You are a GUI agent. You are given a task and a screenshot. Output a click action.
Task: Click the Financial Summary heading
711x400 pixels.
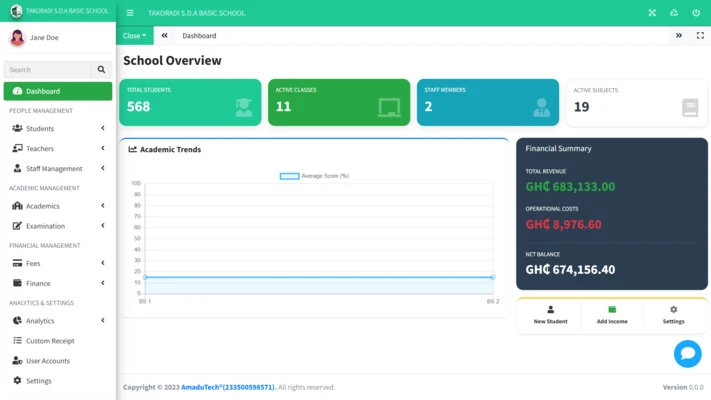click(x=559, y=148)
